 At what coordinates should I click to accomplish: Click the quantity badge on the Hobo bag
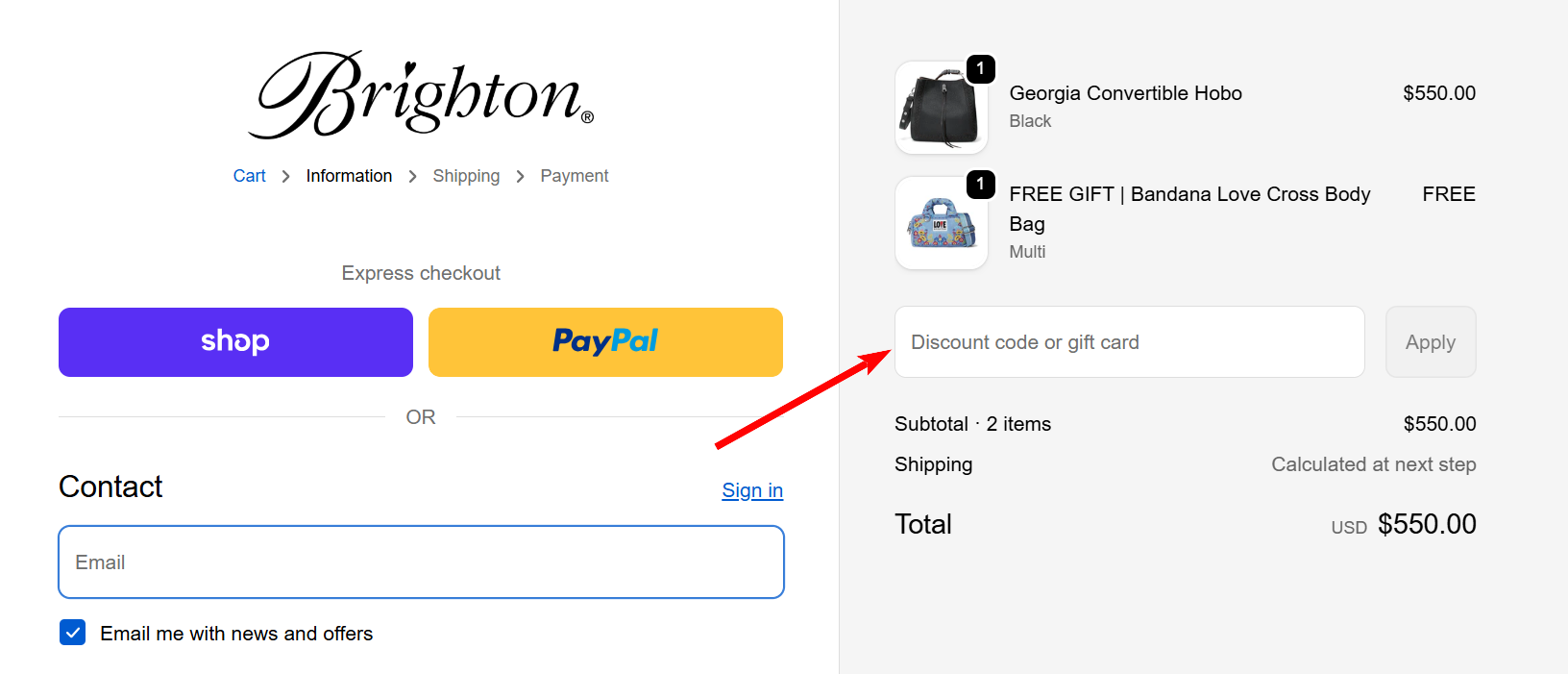point(980,68)
